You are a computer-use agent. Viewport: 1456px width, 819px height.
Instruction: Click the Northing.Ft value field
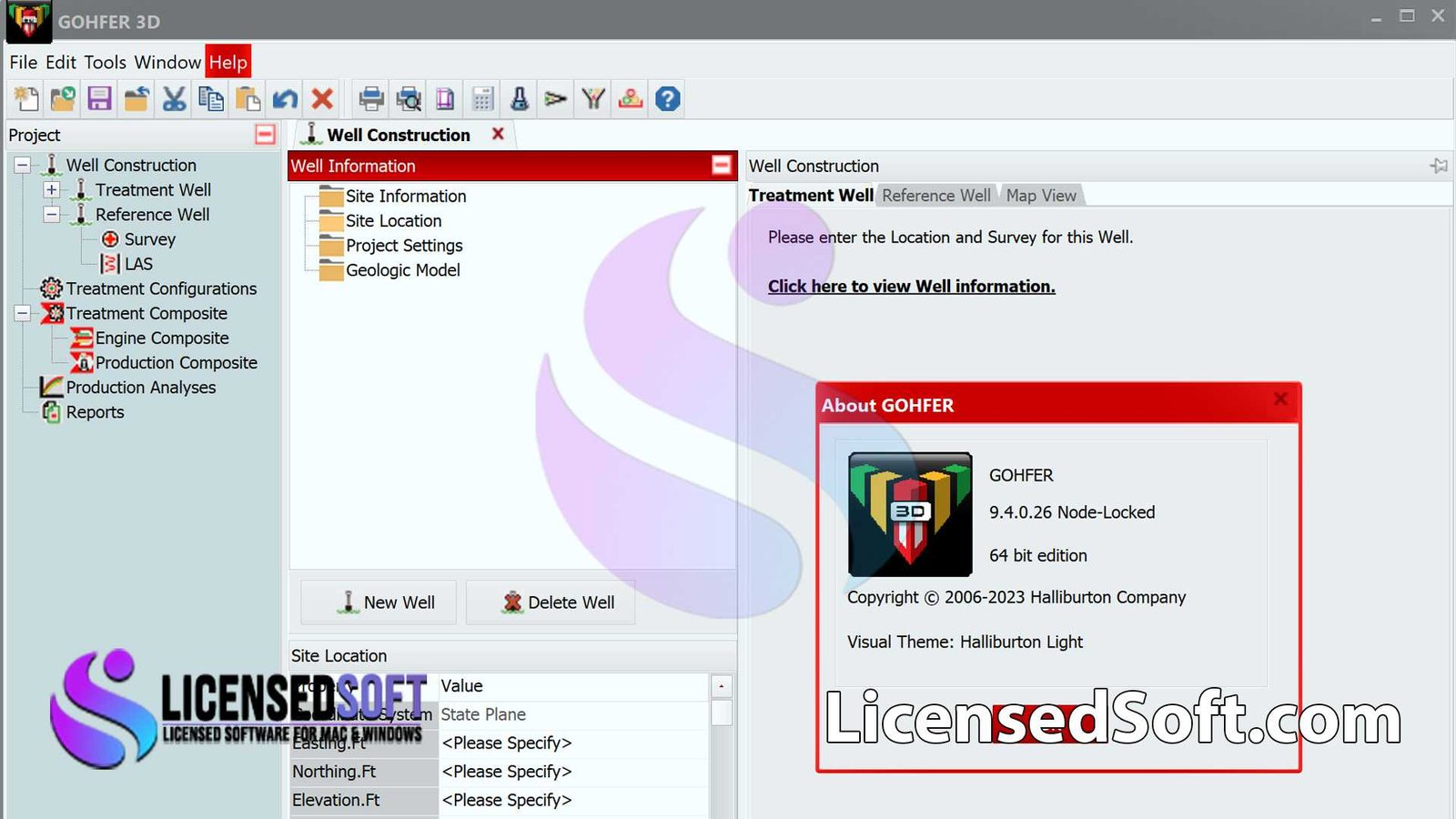tap(574, 772)
